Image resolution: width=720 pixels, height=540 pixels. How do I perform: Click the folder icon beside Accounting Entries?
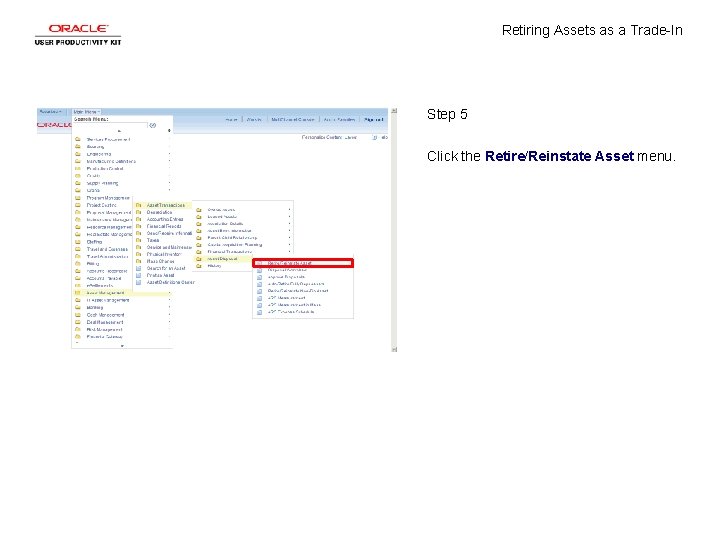139,219
